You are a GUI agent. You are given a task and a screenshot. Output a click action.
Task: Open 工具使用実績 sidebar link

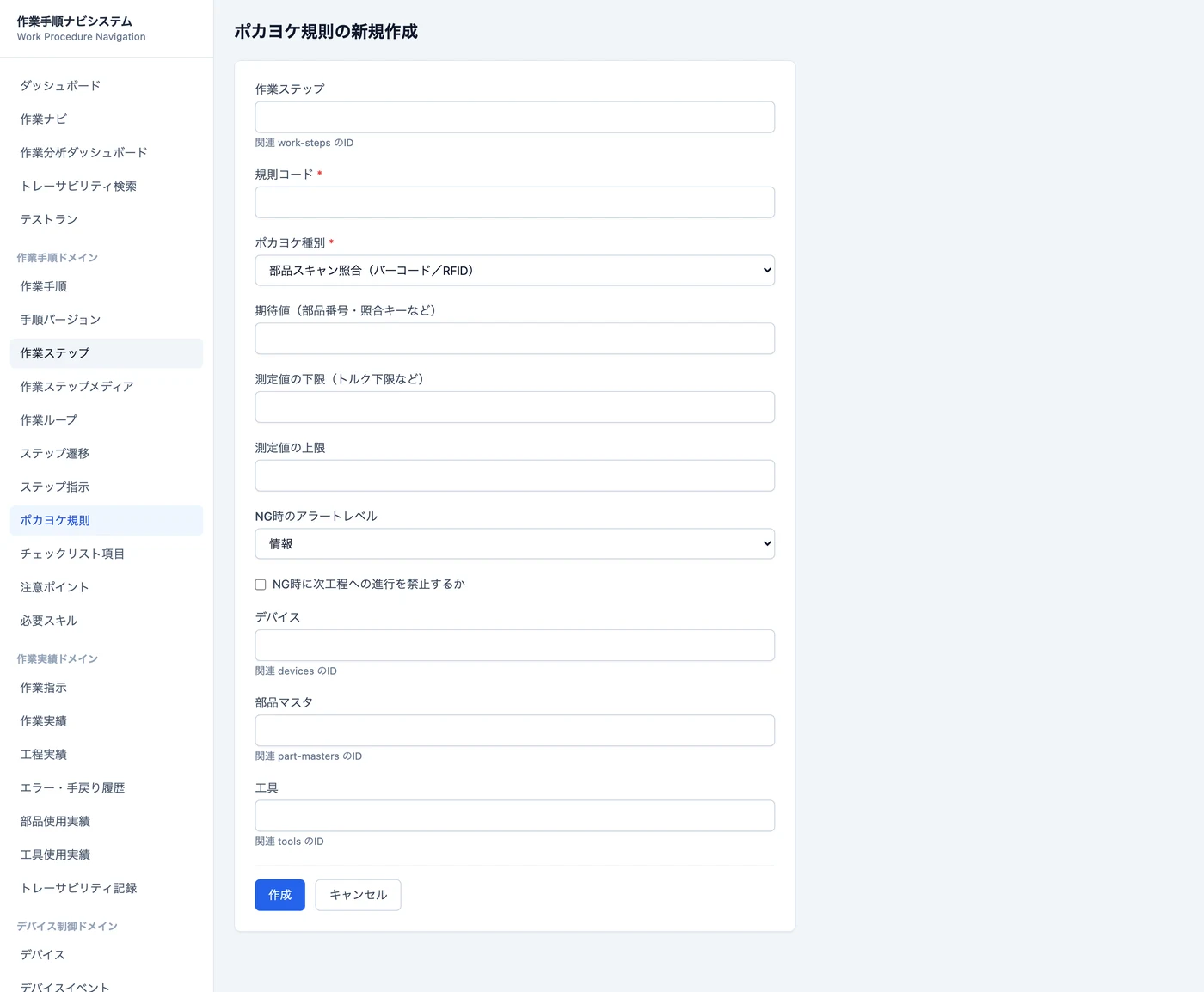107,855
